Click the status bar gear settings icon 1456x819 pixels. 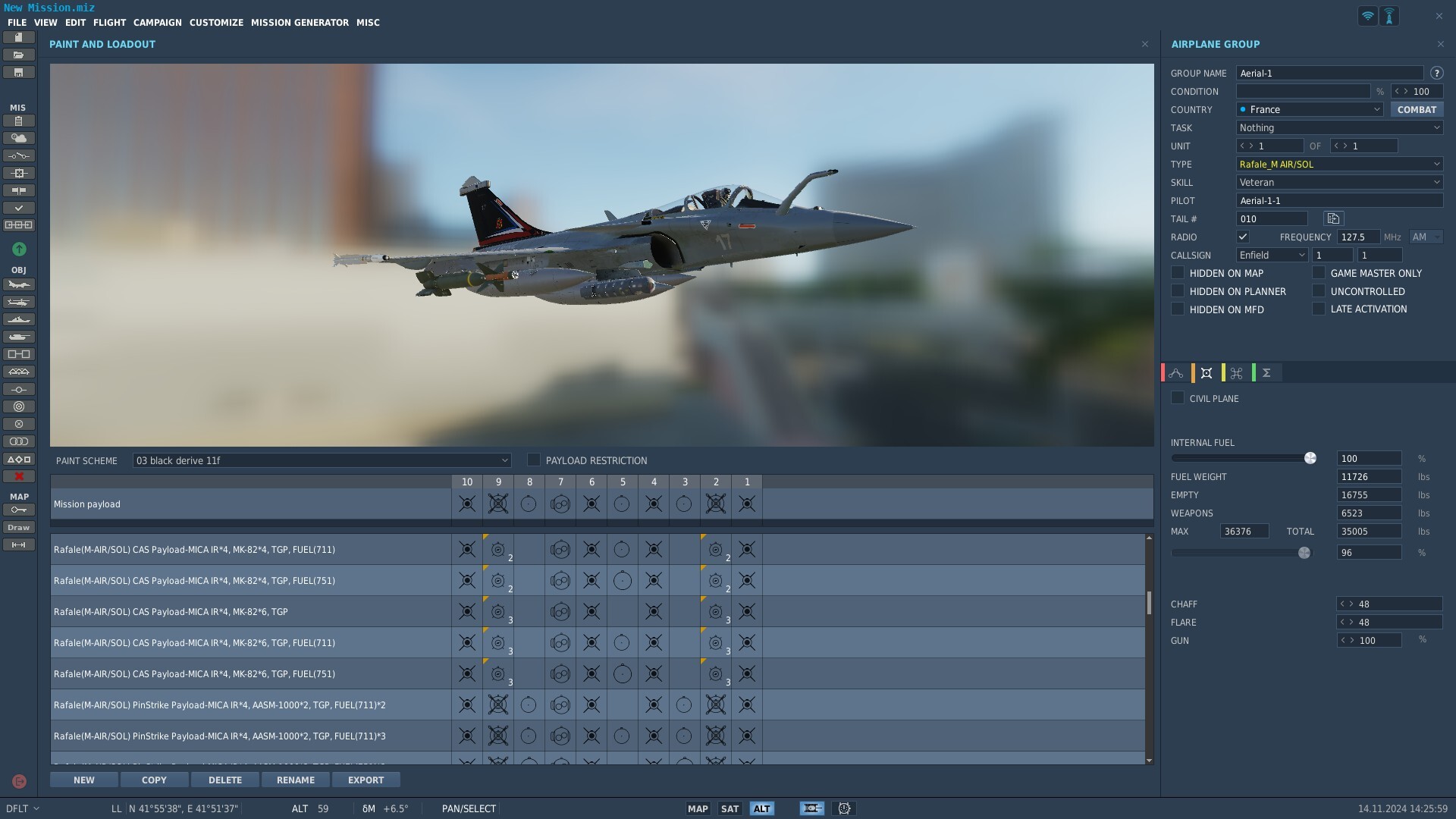pos(844,808)
